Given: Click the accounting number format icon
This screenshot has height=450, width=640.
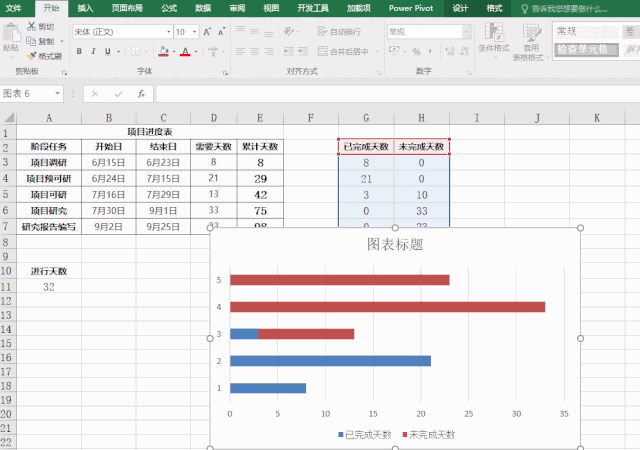Looking at the screenshot, I should coord(394,51).
